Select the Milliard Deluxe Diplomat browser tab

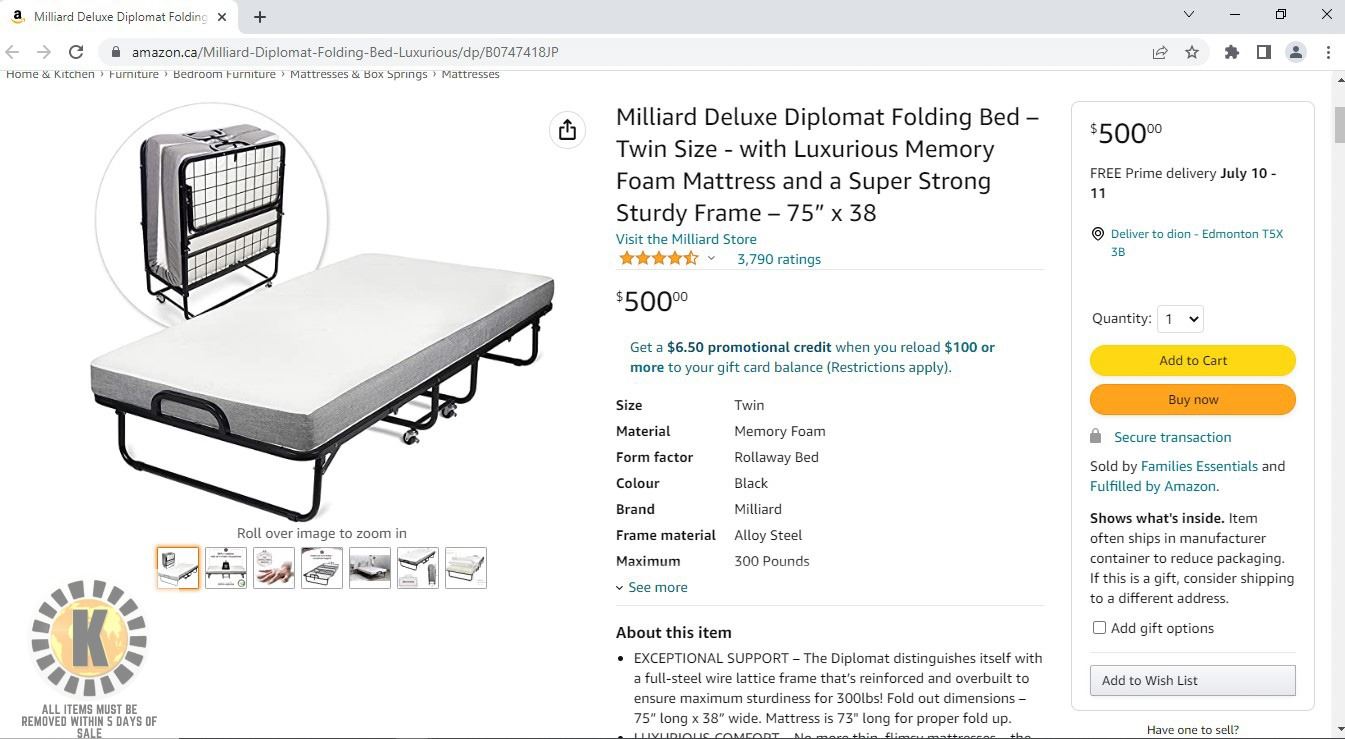(120, 17)
